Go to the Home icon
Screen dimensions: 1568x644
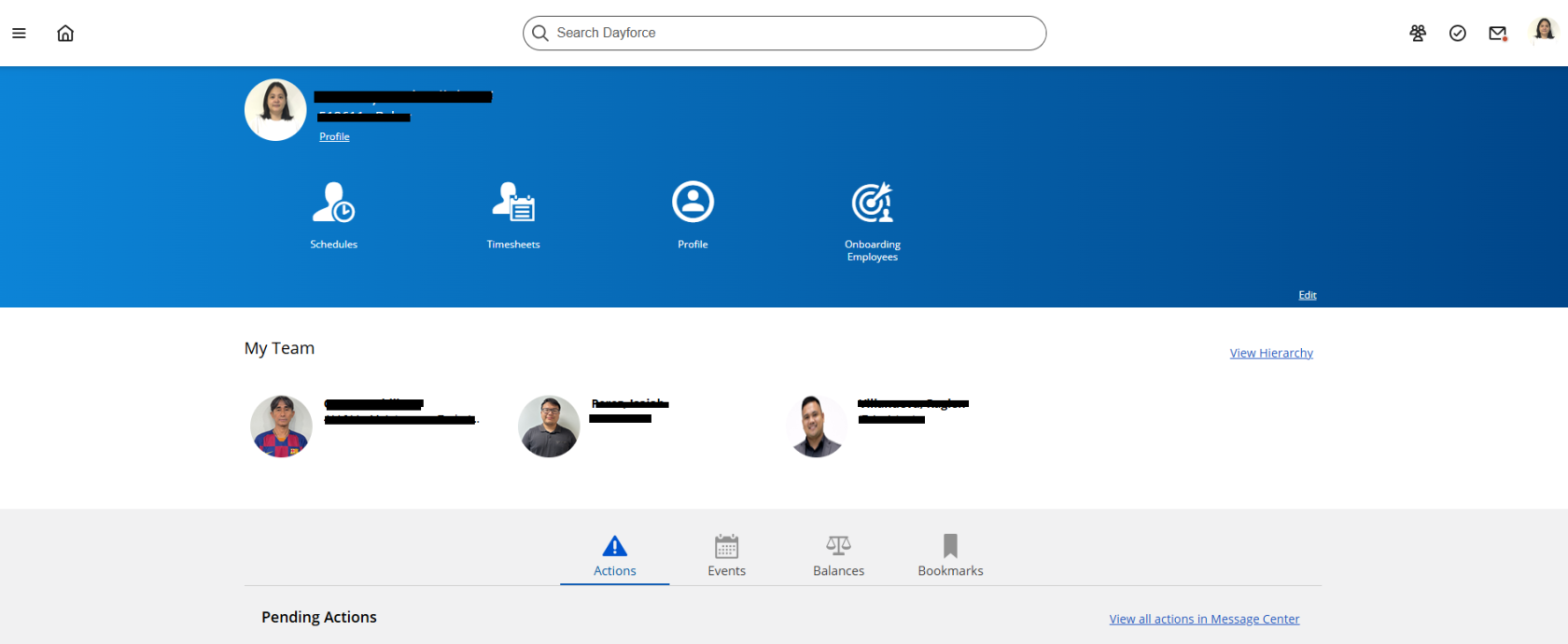click(x=65, y=34)
